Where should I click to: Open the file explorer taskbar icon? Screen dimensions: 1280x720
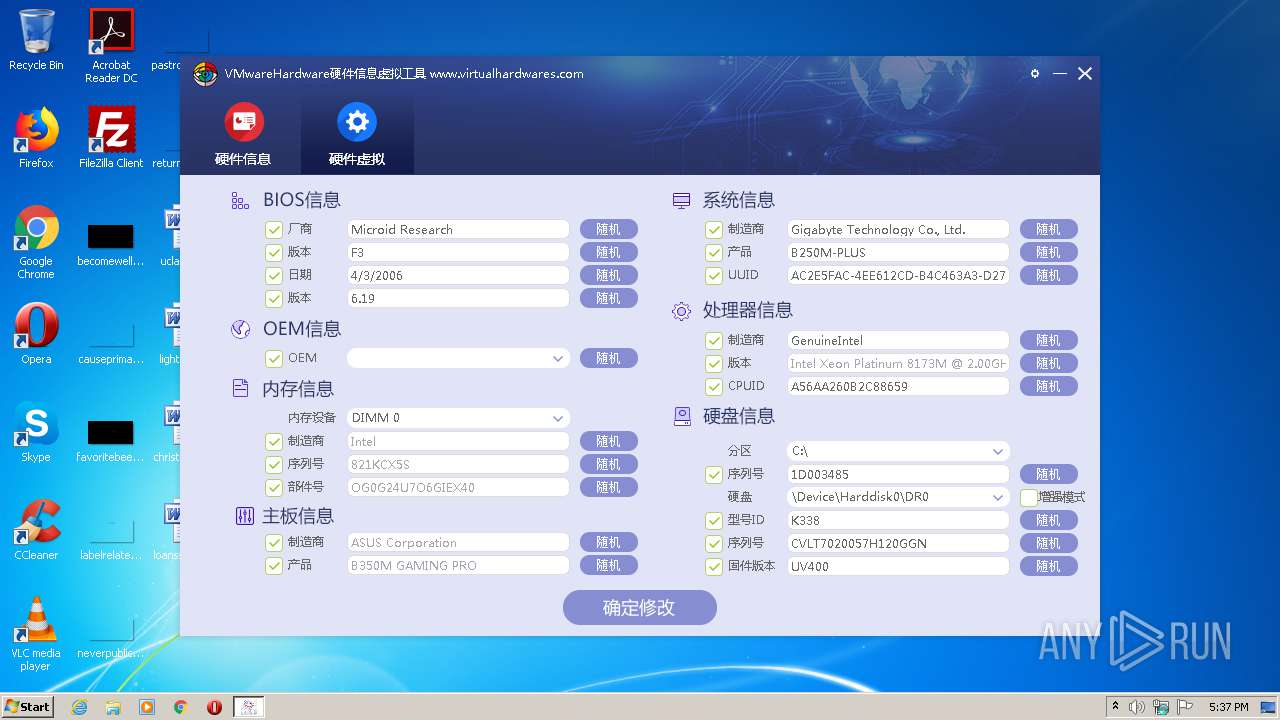[113, 707]
